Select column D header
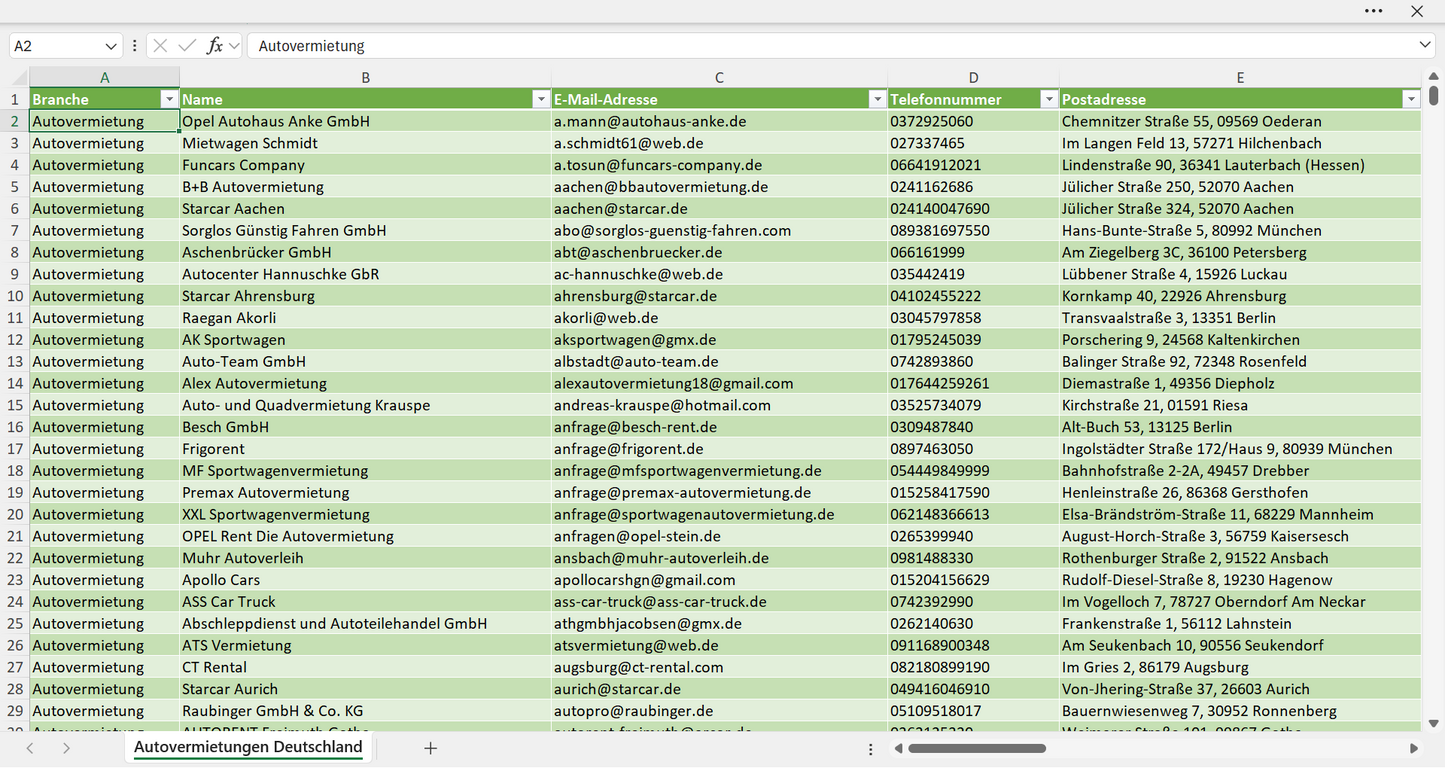This screenshot has width=1445, height=768. coord(973,77)
